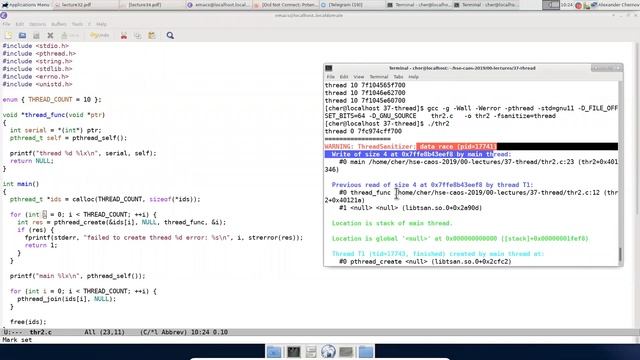
Task: Click the 'enum { THREAD_COUNT = 10 };' line
Action: coord(52,100)
